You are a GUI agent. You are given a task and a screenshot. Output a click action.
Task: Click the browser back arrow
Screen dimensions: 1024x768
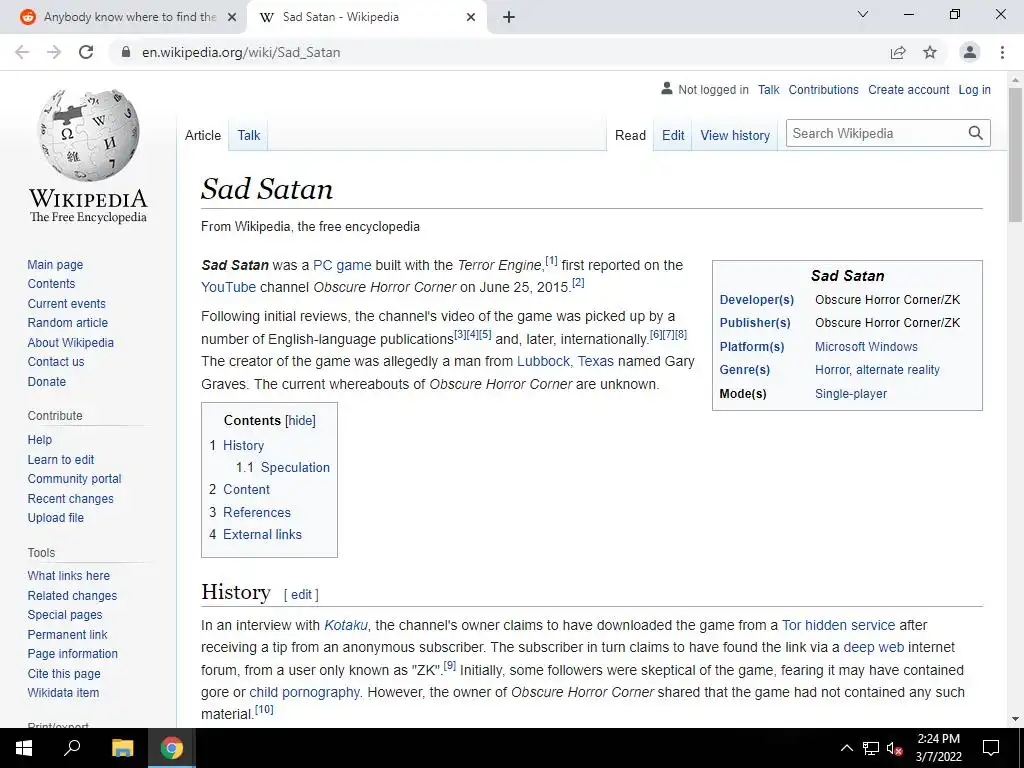22,52
